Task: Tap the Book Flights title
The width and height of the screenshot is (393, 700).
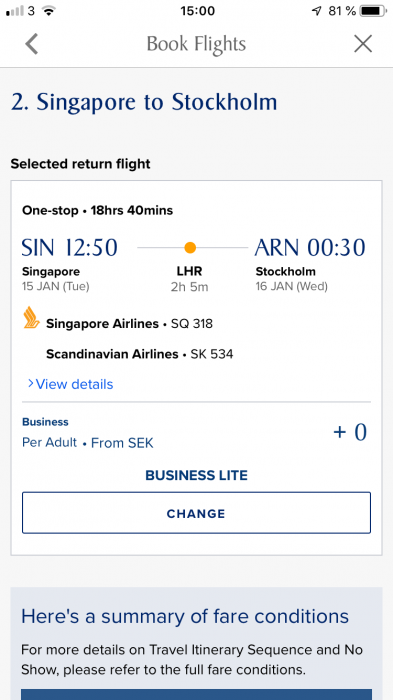Action: [x=196, y=44]
